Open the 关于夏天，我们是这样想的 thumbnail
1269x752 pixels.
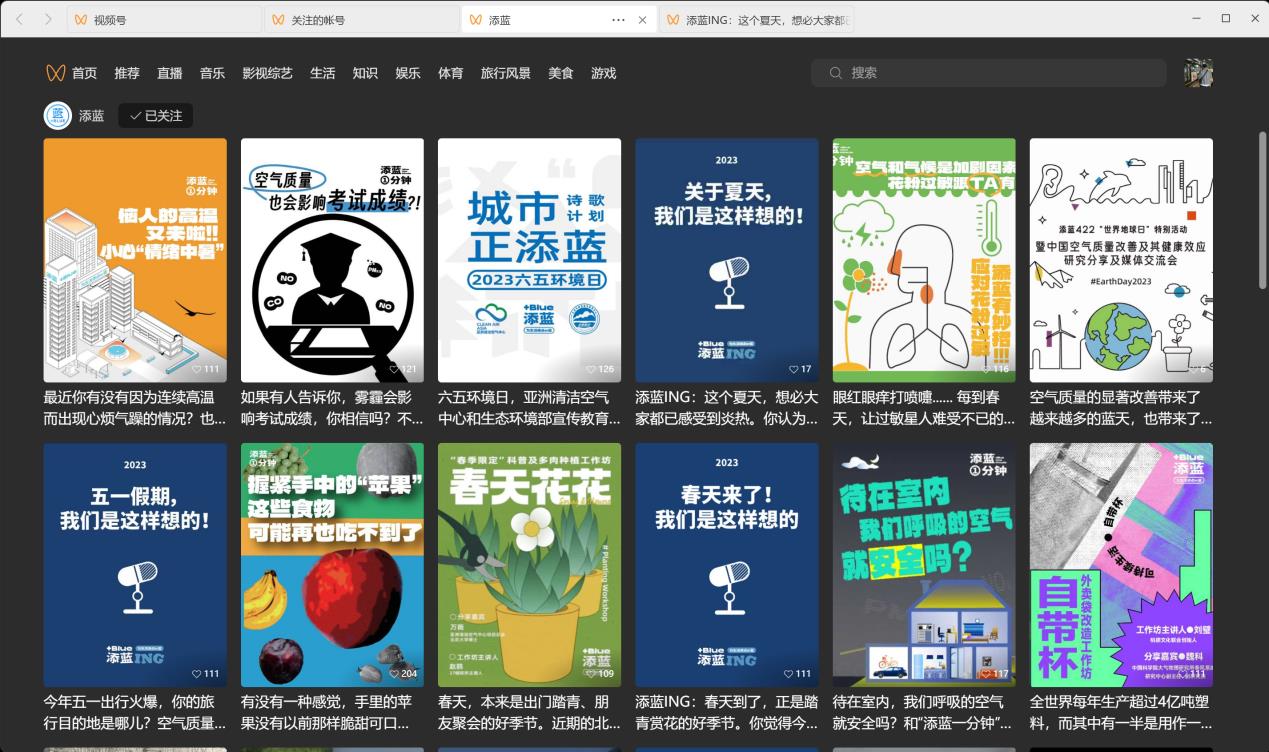tap(727, 260)
